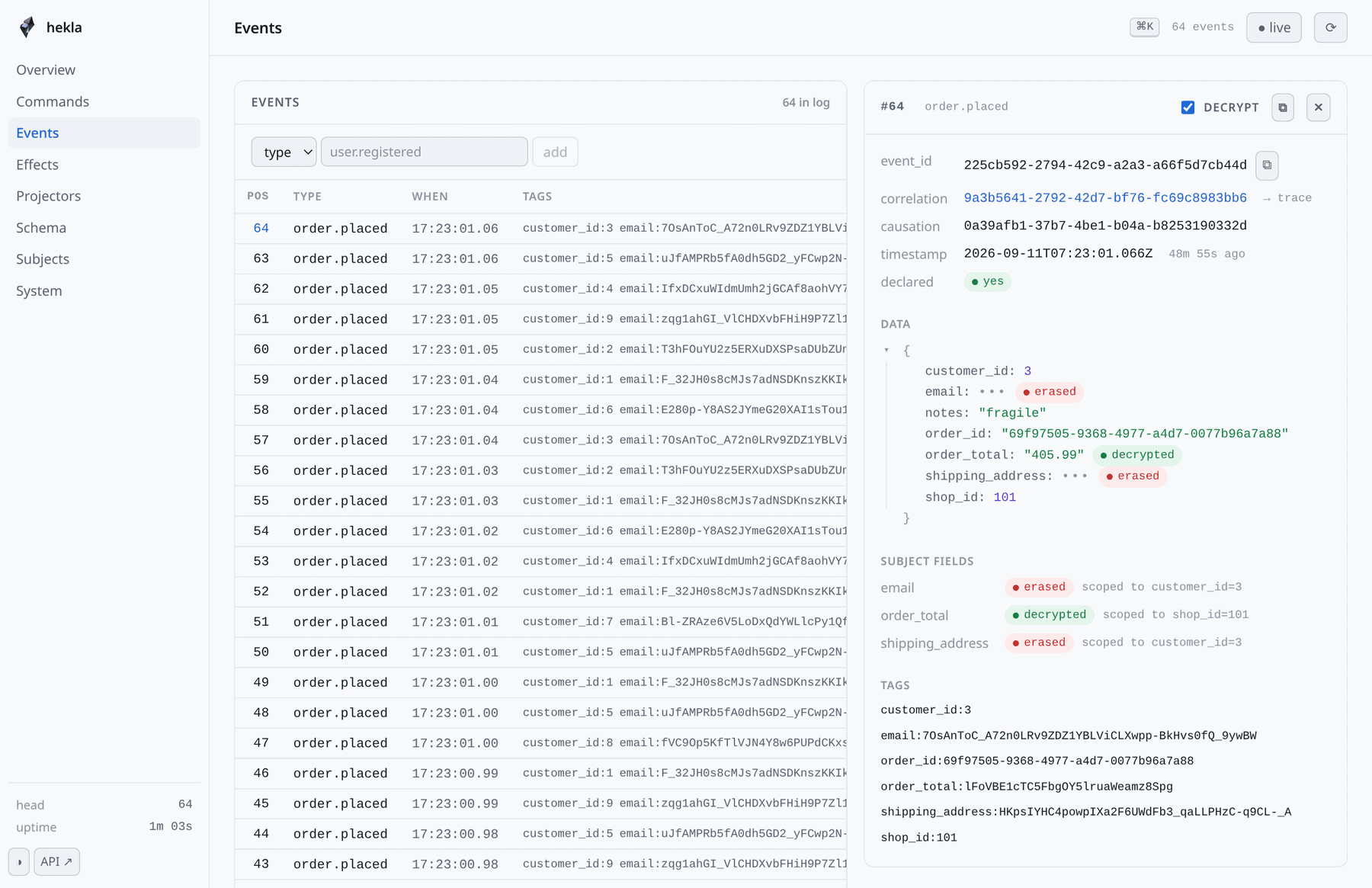
Task: Select Events in the sidebar
Action: pyautogui.click(x=104, y=133)
